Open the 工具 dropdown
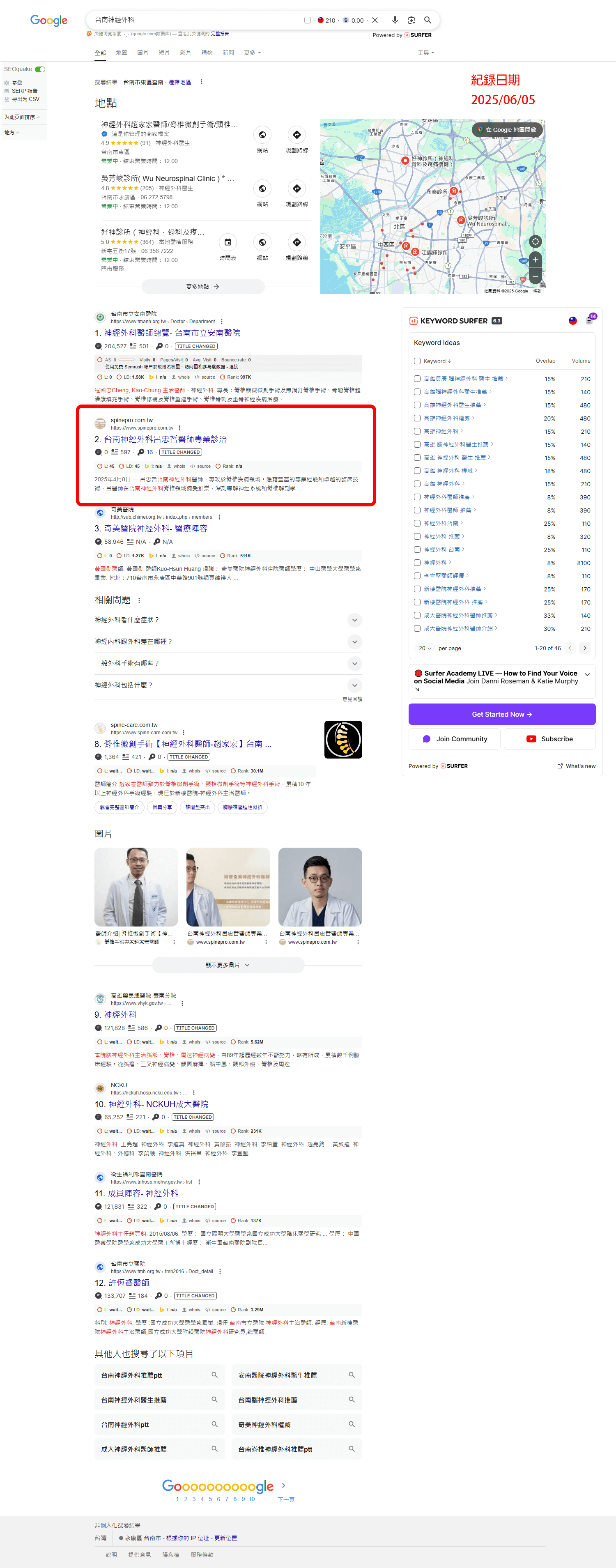 (426, 53)
